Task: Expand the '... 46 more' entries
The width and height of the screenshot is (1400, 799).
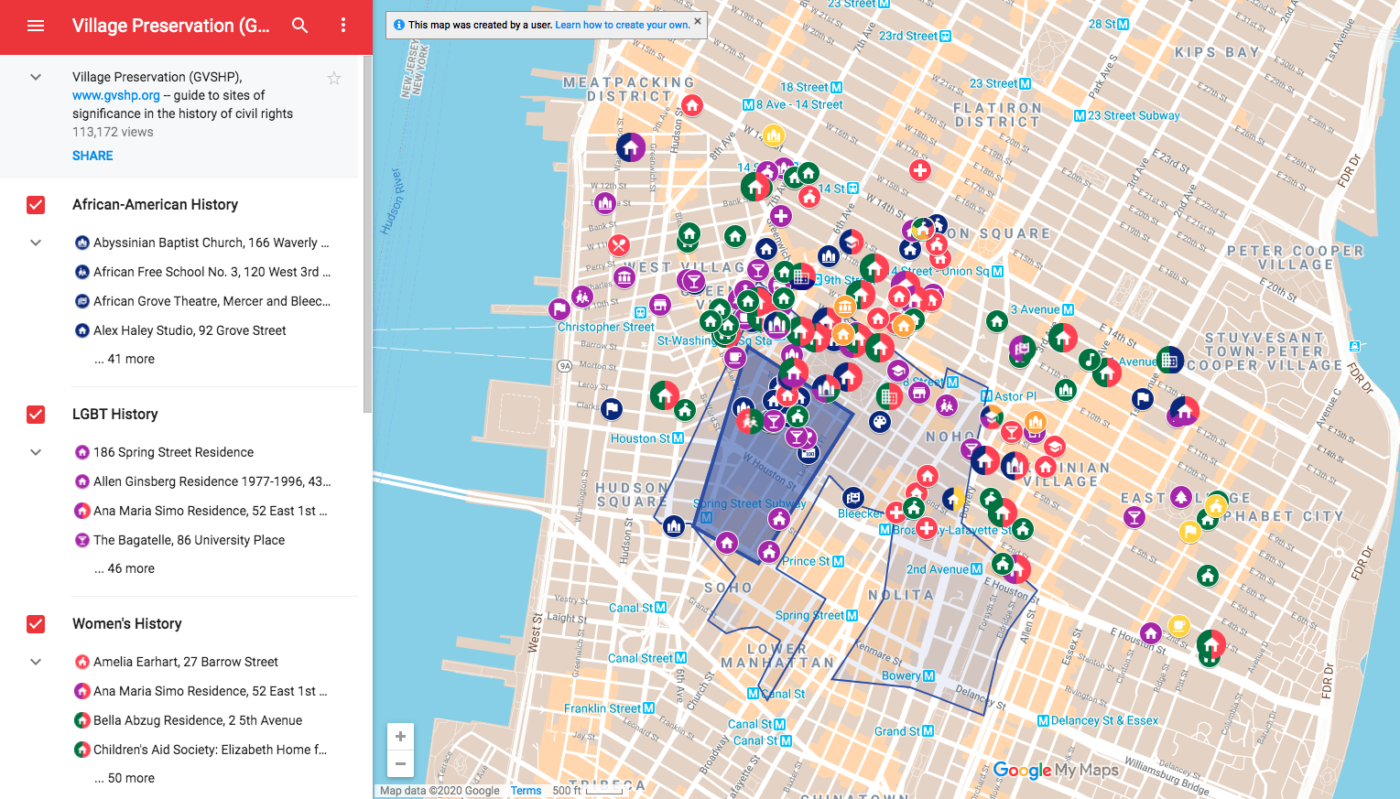Action: point(125,569)
